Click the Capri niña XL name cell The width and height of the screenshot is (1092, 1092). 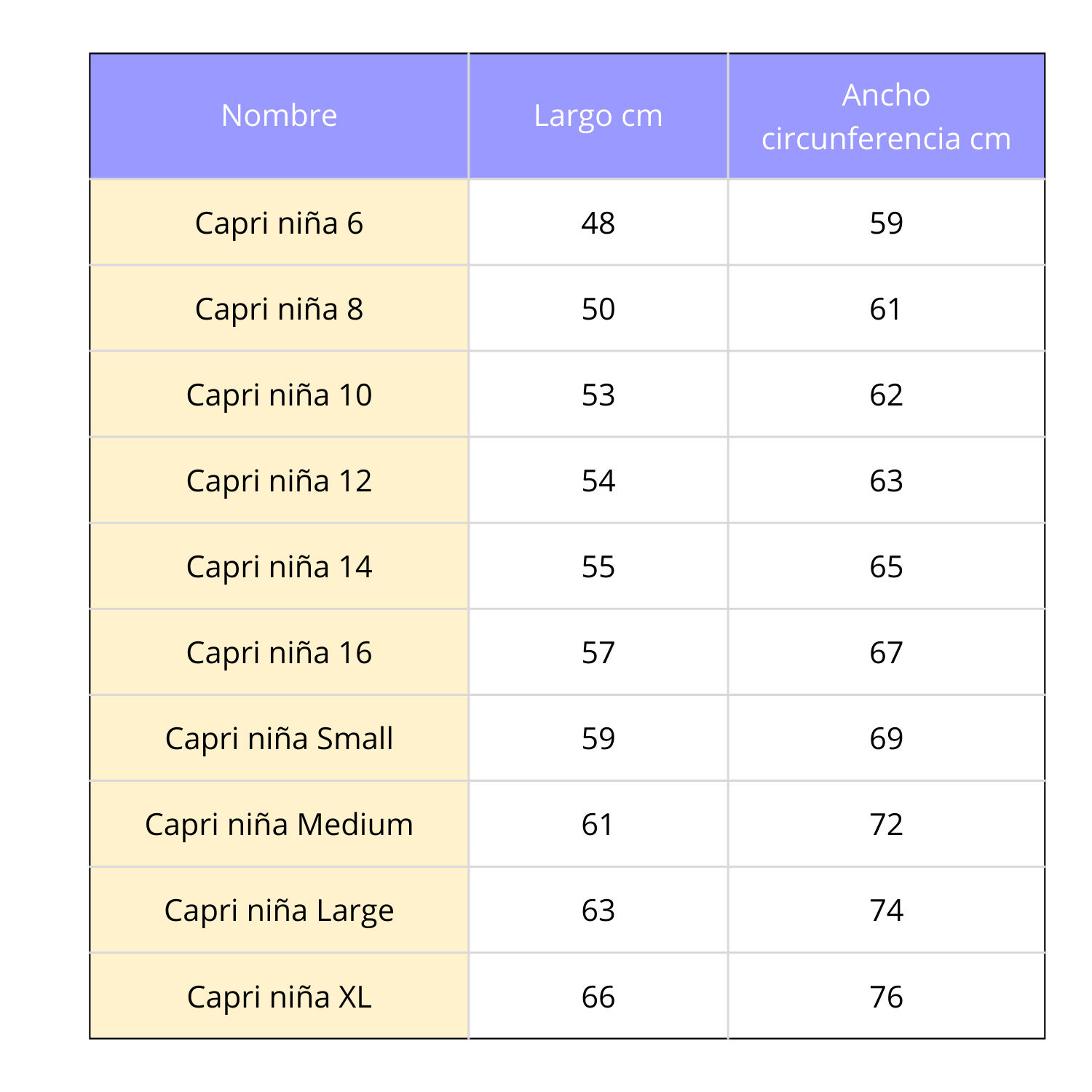click(279, 996)
